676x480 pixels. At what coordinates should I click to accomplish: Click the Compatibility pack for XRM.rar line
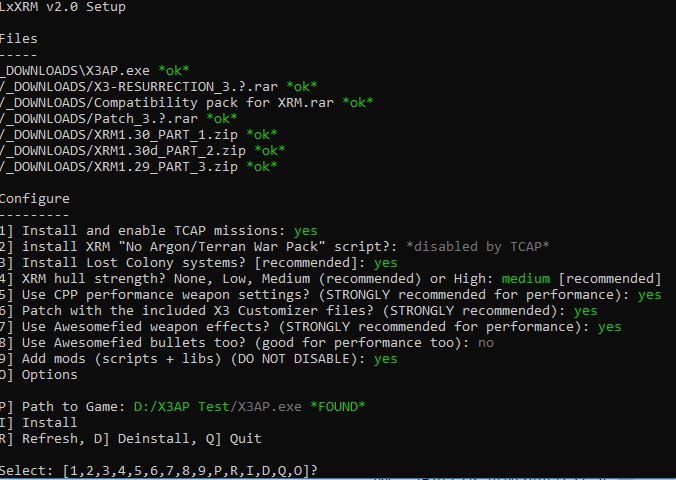pyautogui.click(x=186, y=103)
